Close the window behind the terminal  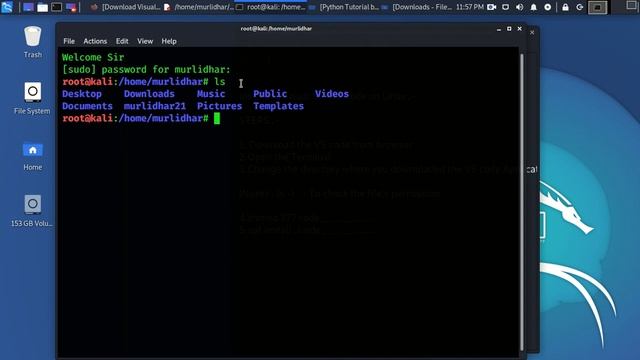pyautogui.click(x=532, y=32)
